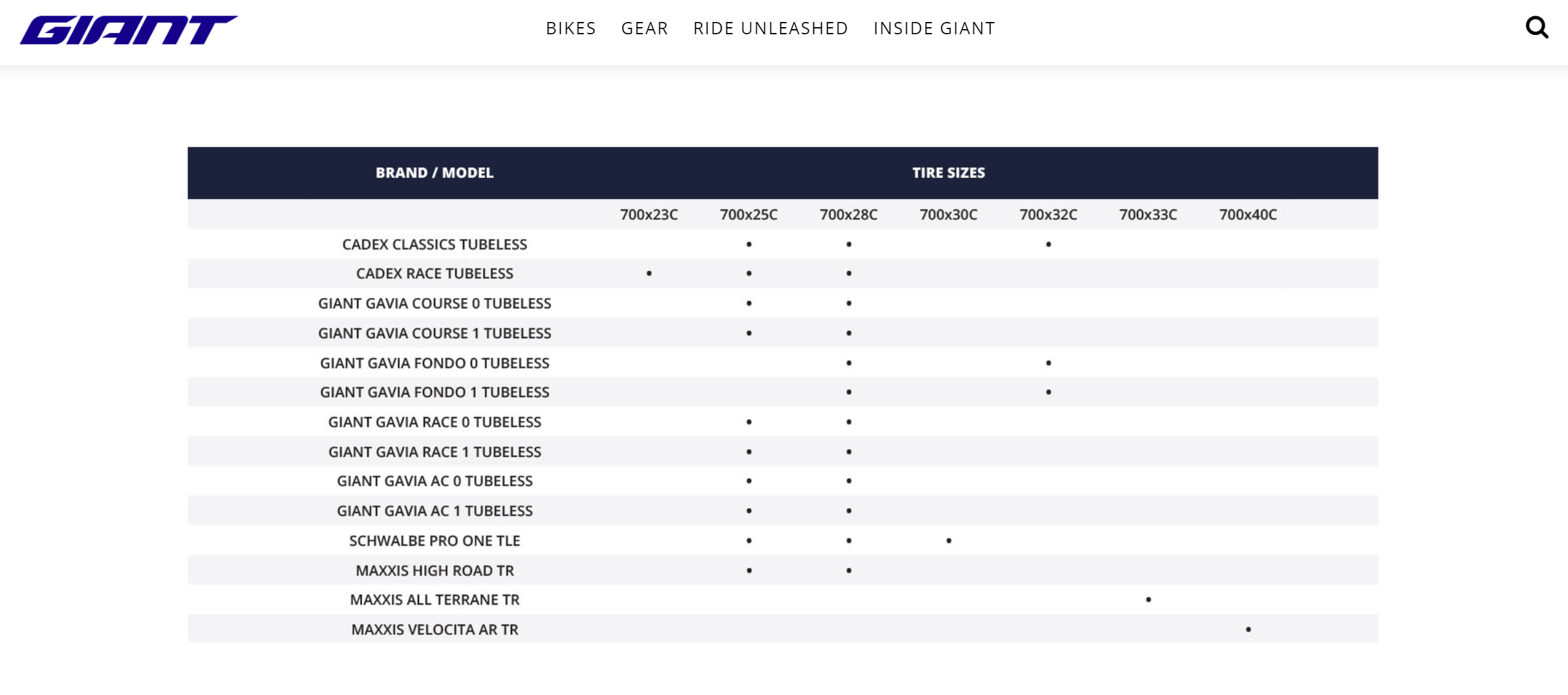Click the Giant logo
The width and height of the screenshot is (1568, 695).
point(129,30)
